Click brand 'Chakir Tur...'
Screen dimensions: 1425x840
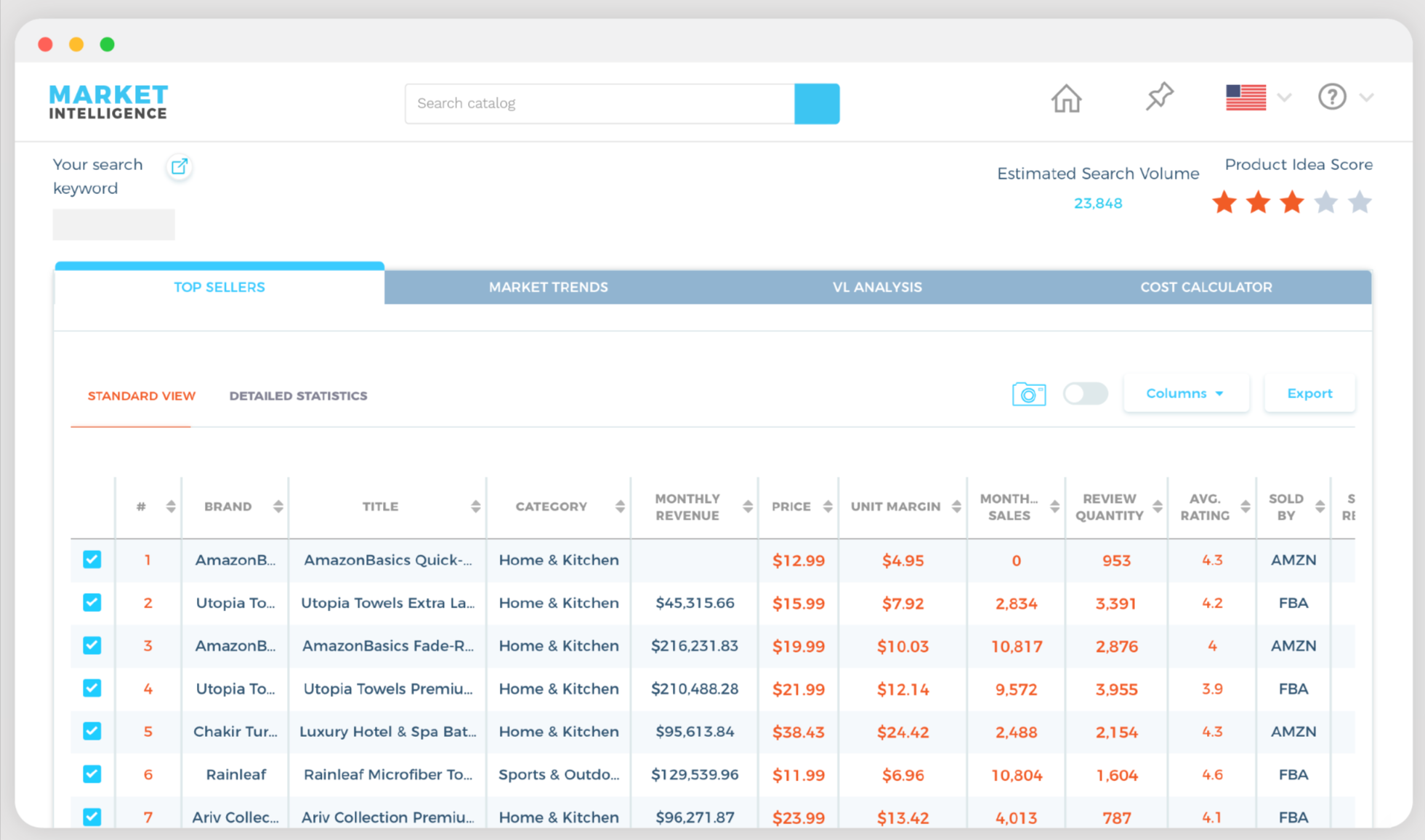(x=235, y=732)
